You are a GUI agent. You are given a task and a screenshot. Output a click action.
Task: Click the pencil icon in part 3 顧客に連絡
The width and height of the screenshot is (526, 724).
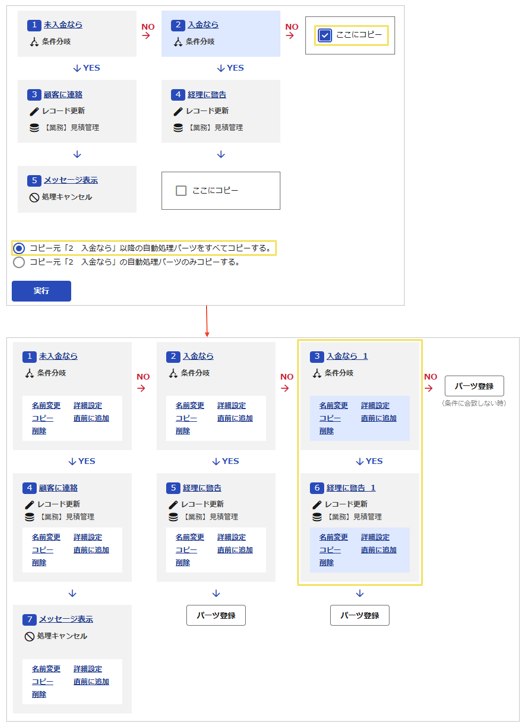34,111
